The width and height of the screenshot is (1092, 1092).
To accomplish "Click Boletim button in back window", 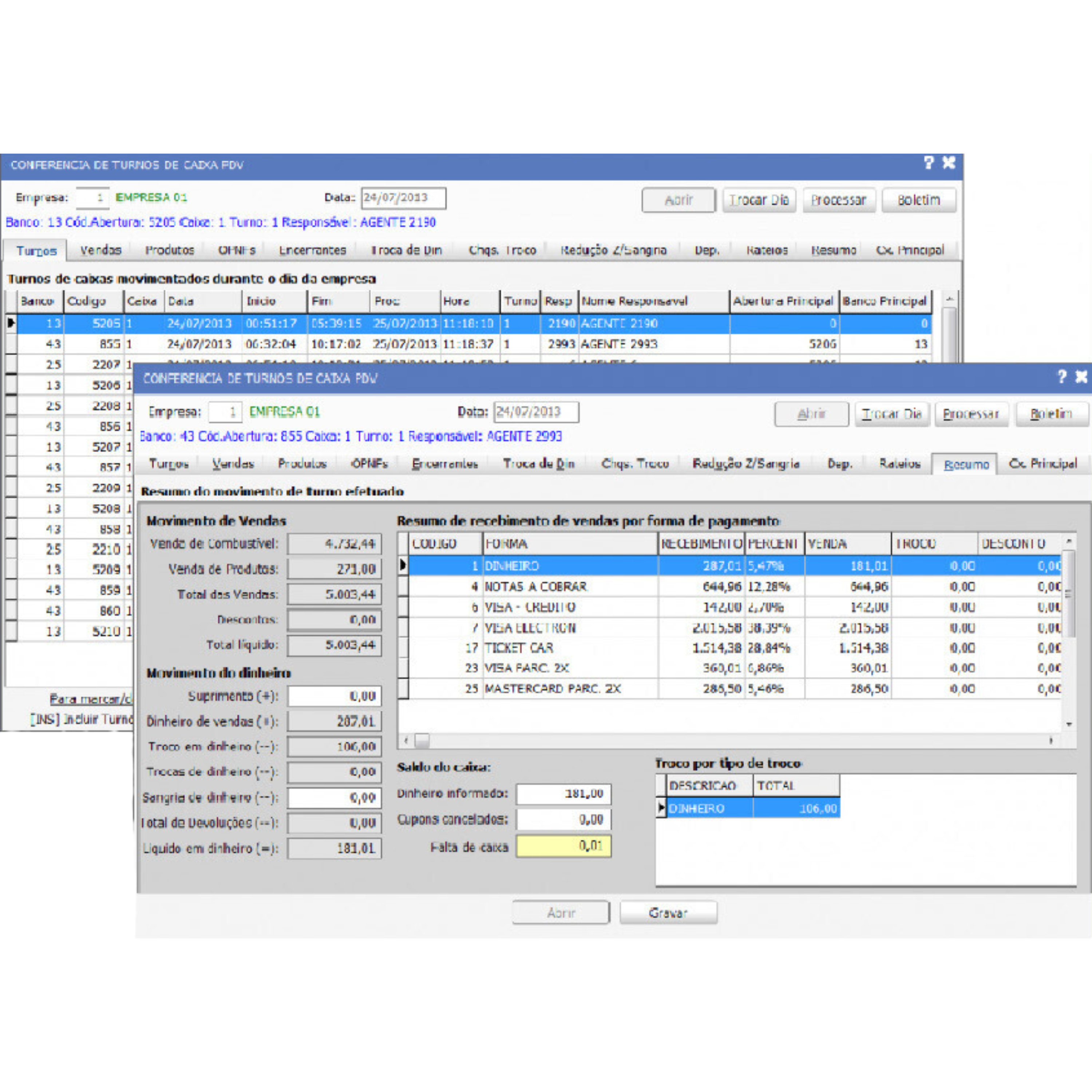I will (x=918, y=200).
